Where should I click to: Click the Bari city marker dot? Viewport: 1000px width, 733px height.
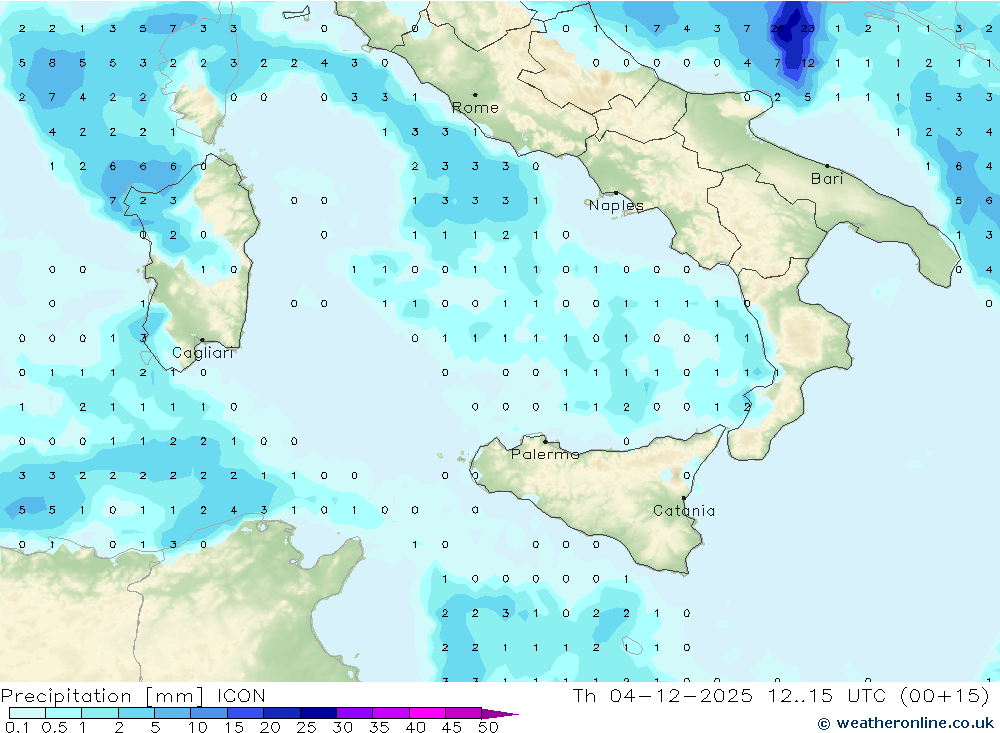pyautogui.click(x=827, y=166)
